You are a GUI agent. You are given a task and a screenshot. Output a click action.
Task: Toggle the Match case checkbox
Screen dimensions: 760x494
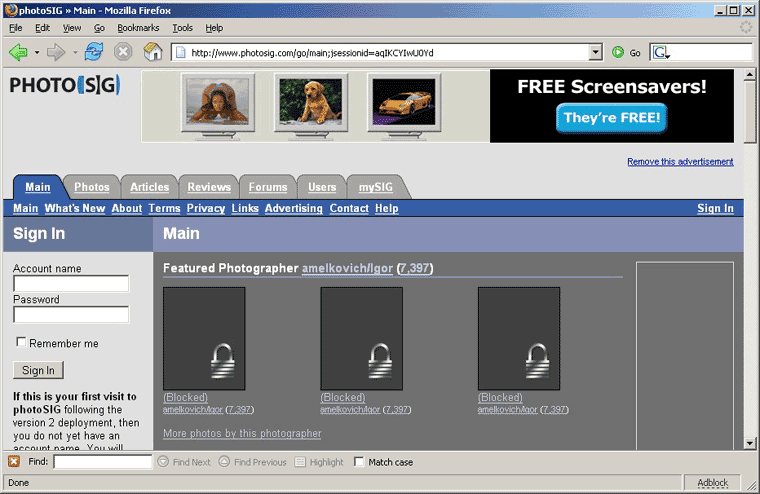click(x=359, y=462)
